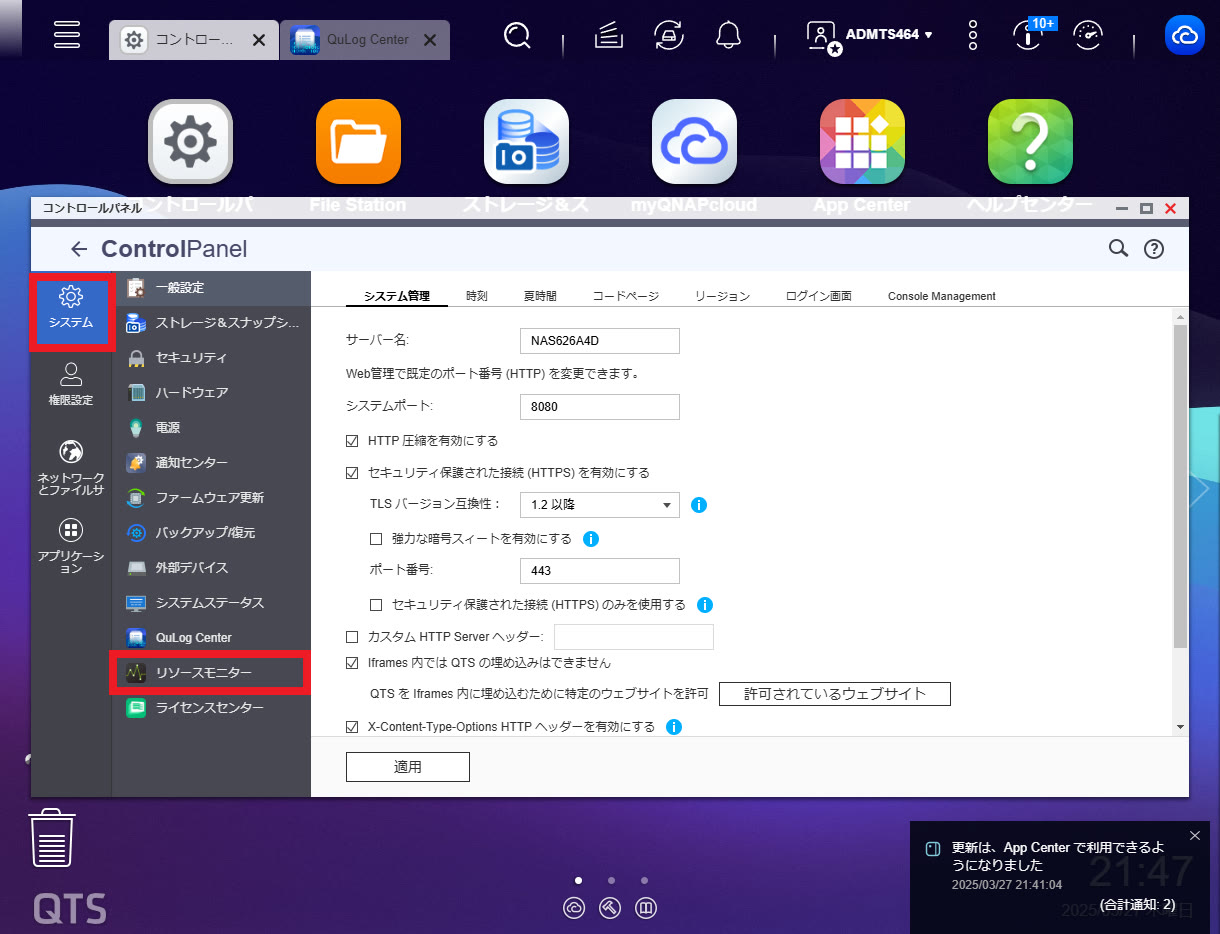Open the event notifications bell

(728, 36)
